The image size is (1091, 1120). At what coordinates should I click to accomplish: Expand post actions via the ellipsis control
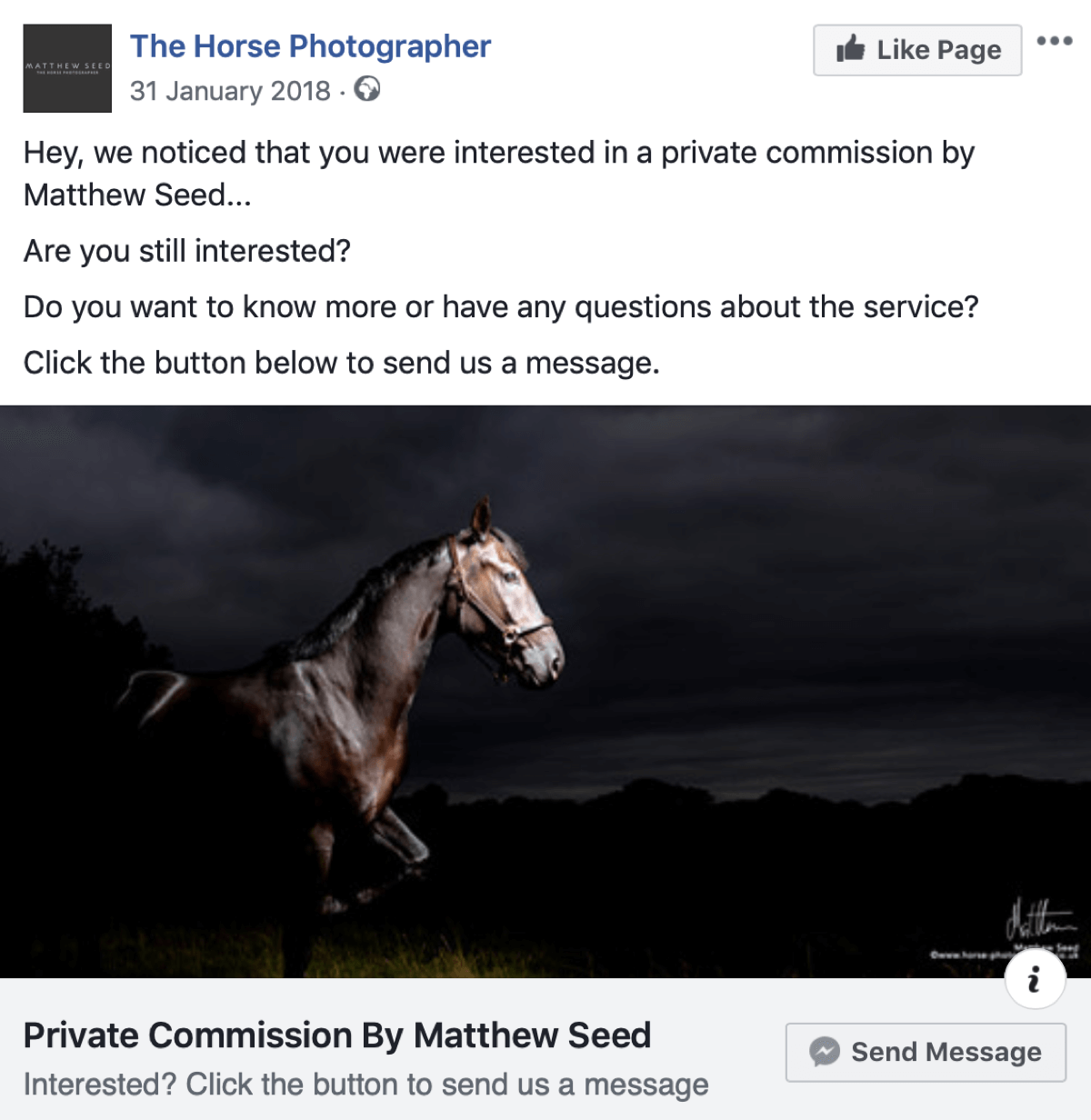point(1056,39)
